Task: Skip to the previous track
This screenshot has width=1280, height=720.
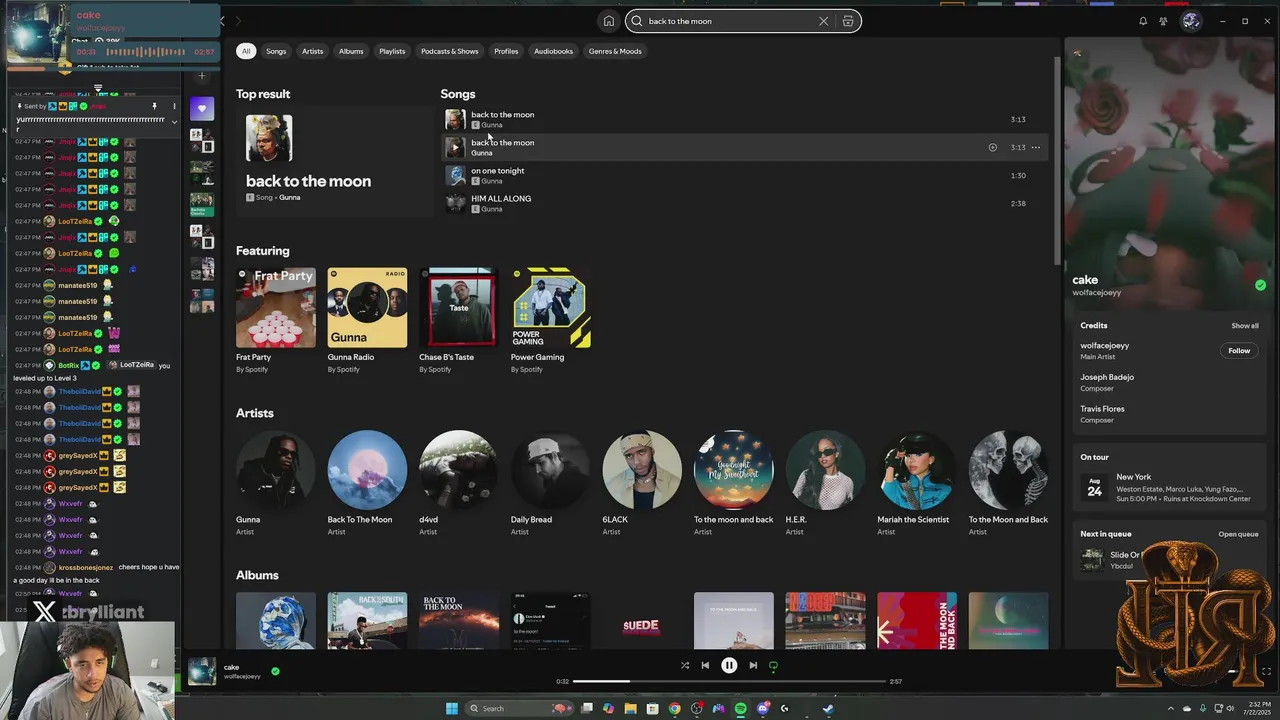Action: tap(705, 665)
